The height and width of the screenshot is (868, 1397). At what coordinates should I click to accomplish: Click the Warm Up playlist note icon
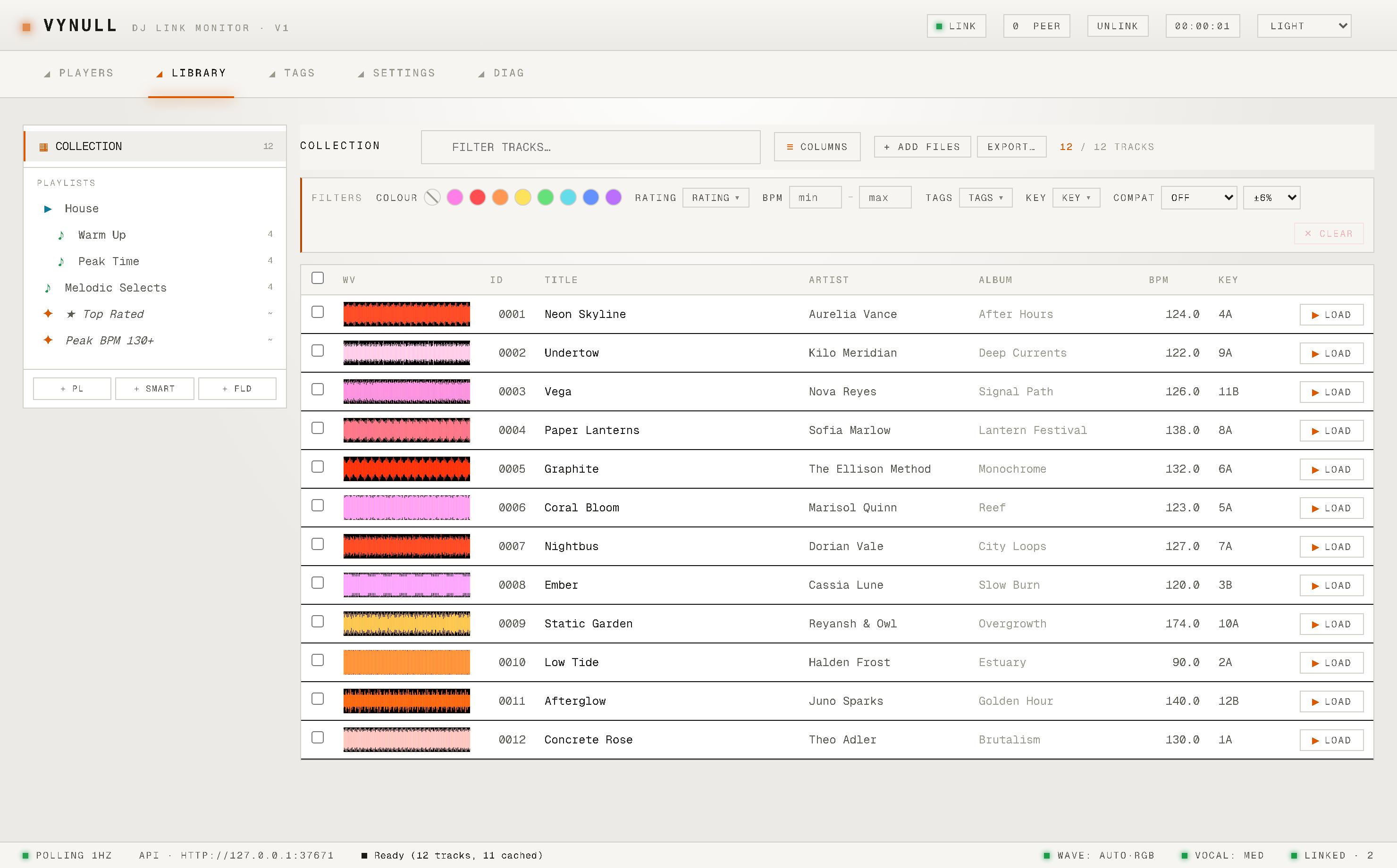(x=61, y=235)
